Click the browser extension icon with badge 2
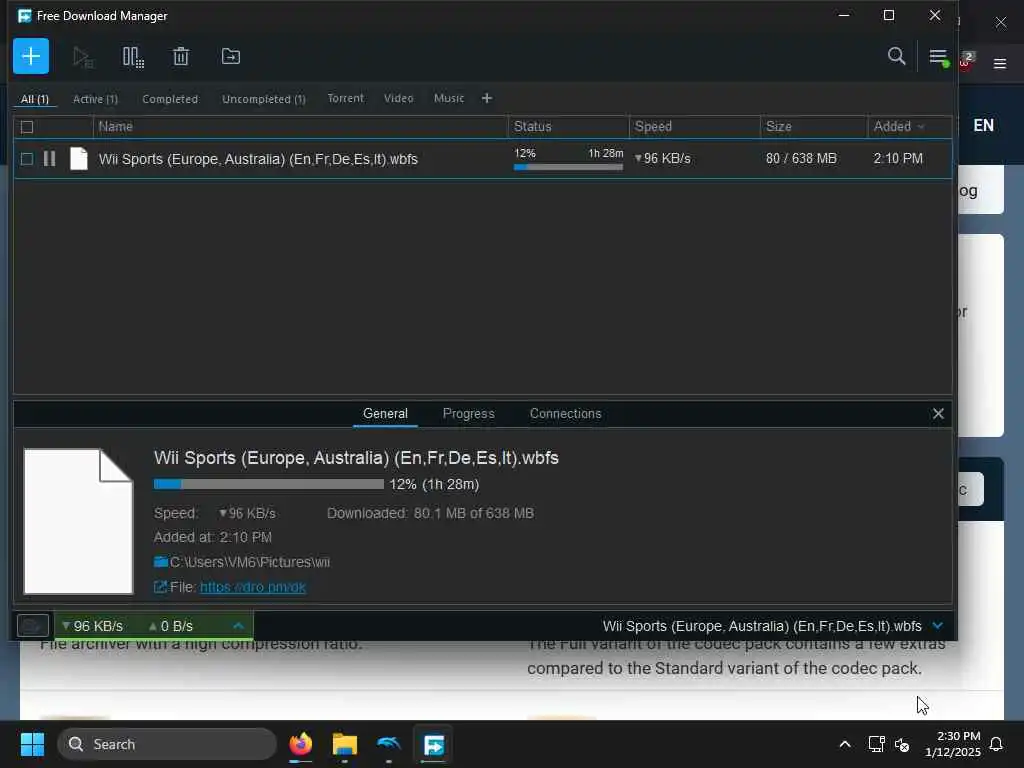Image resolution: width=1024 pixels, height=768 pixels. point(967,60)
